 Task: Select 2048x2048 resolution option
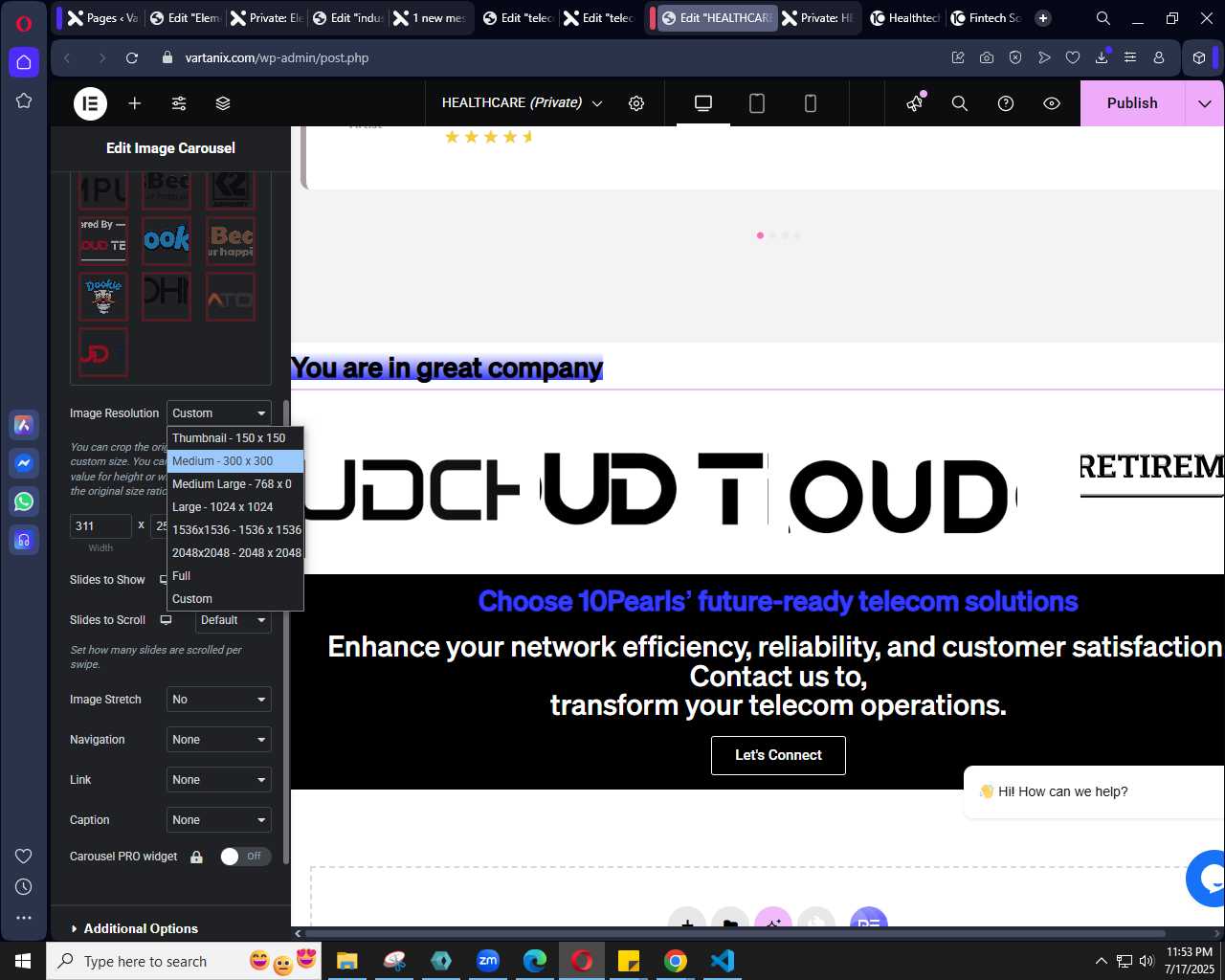(235, 553)
